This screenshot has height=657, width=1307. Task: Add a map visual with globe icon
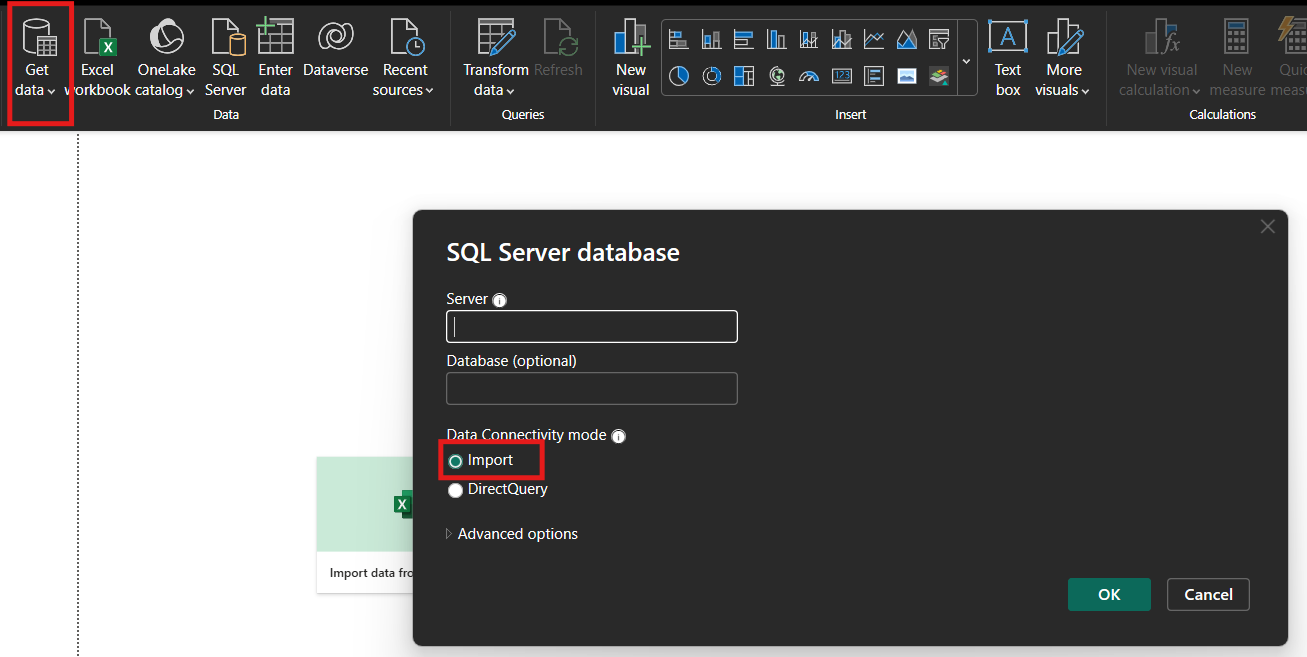pos(777,76)
